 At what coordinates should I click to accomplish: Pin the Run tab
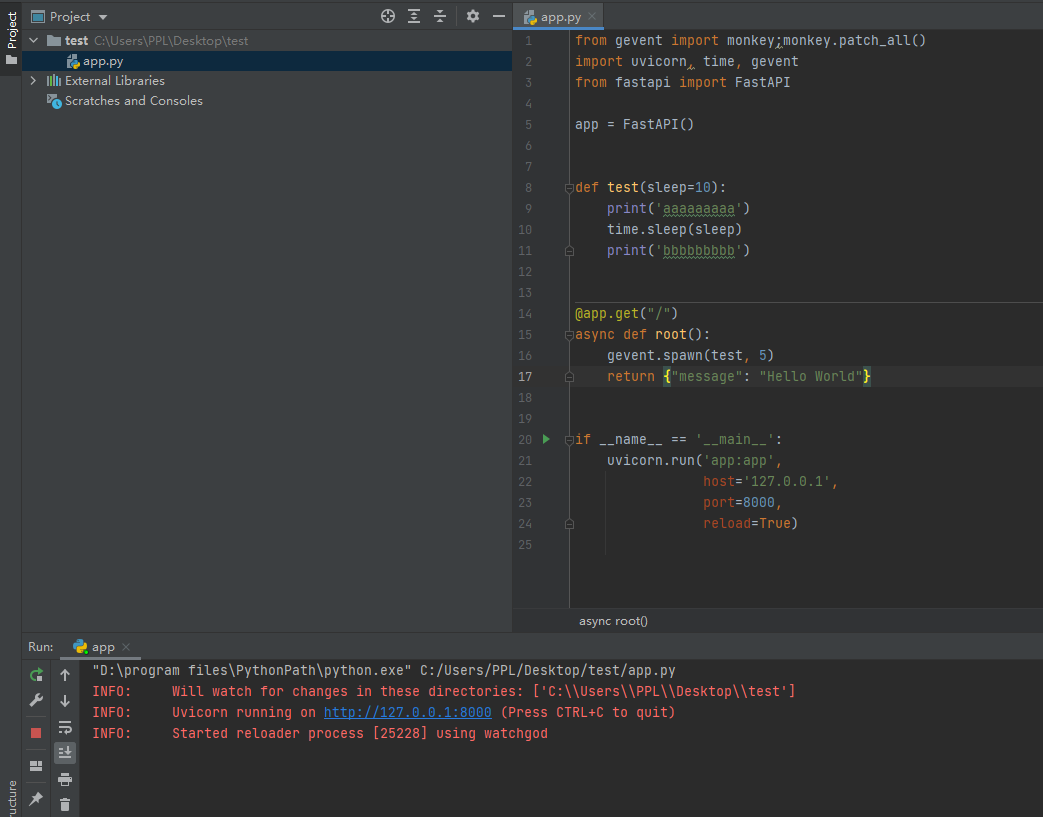coord(36,797)
